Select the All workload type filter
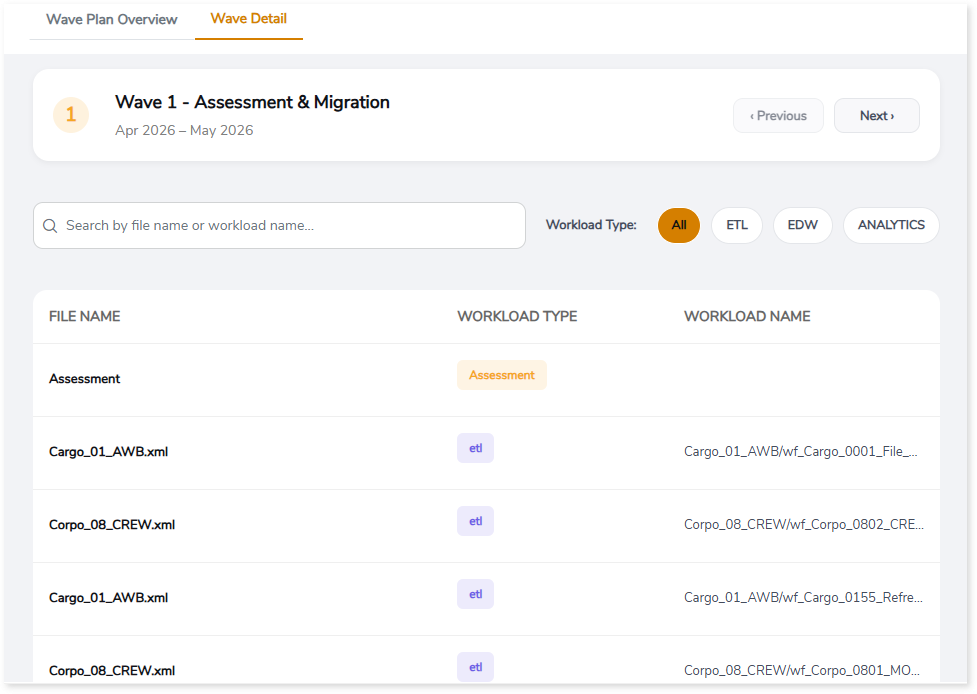 tap(679, 225)
